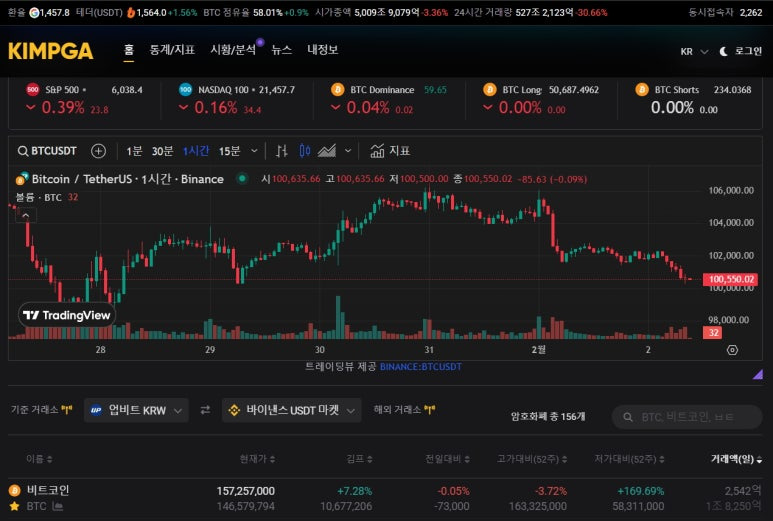Screen dimensions: 773x521
Task: Sort table by 전일대비 column
Action: click(448, 459)
